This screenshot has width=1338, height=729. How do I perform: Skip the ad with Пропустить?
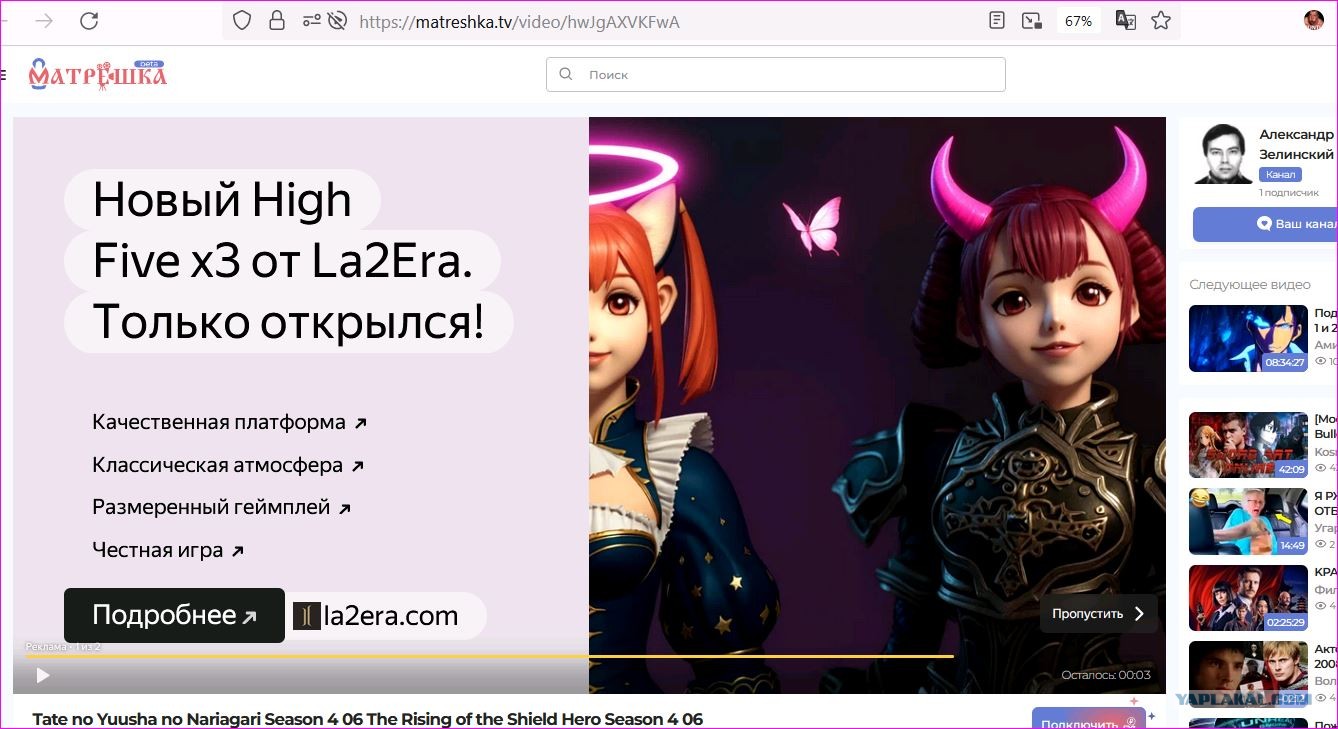click(1098, 614)
